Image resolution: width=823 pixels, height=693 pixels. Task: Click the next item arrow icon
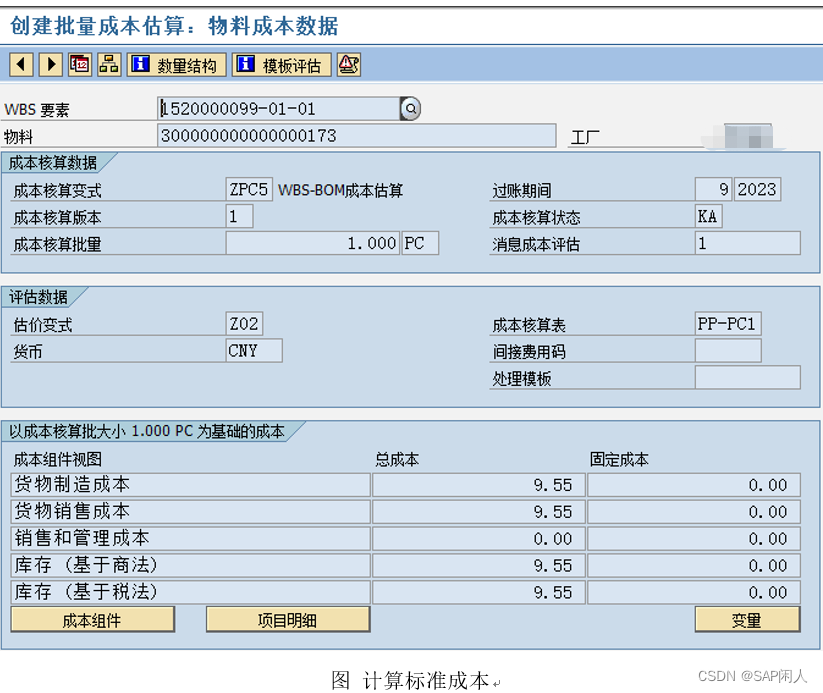pyautogui.click(x=50, y=64)
